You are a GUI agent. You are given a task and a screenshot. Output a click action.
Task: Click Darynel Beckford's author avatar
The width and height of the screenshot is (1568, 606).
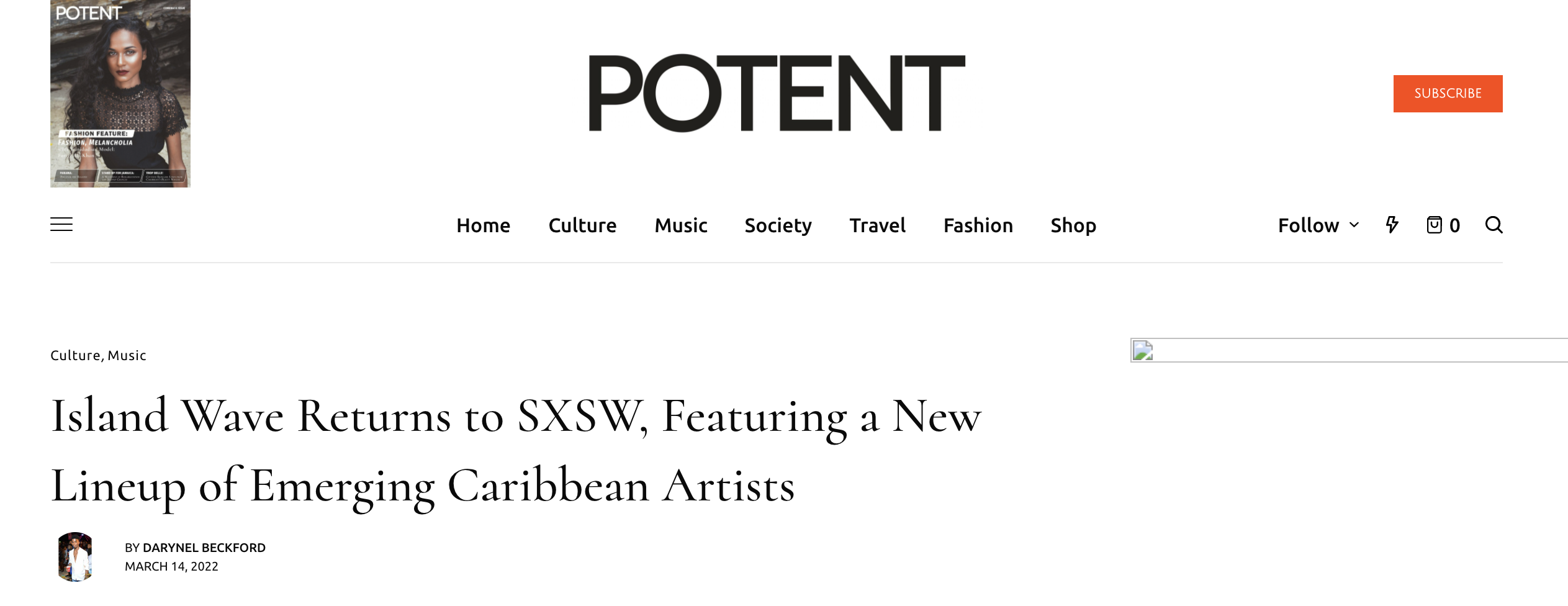point(75,557)
